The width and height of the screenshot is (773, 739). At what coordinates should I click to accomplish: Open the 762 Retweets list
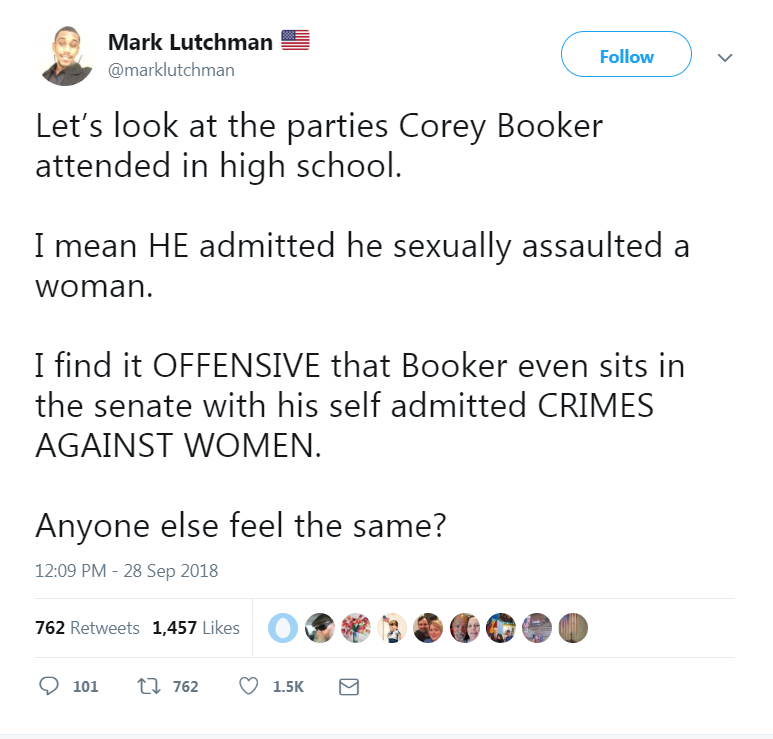click(x=87, y=628)
